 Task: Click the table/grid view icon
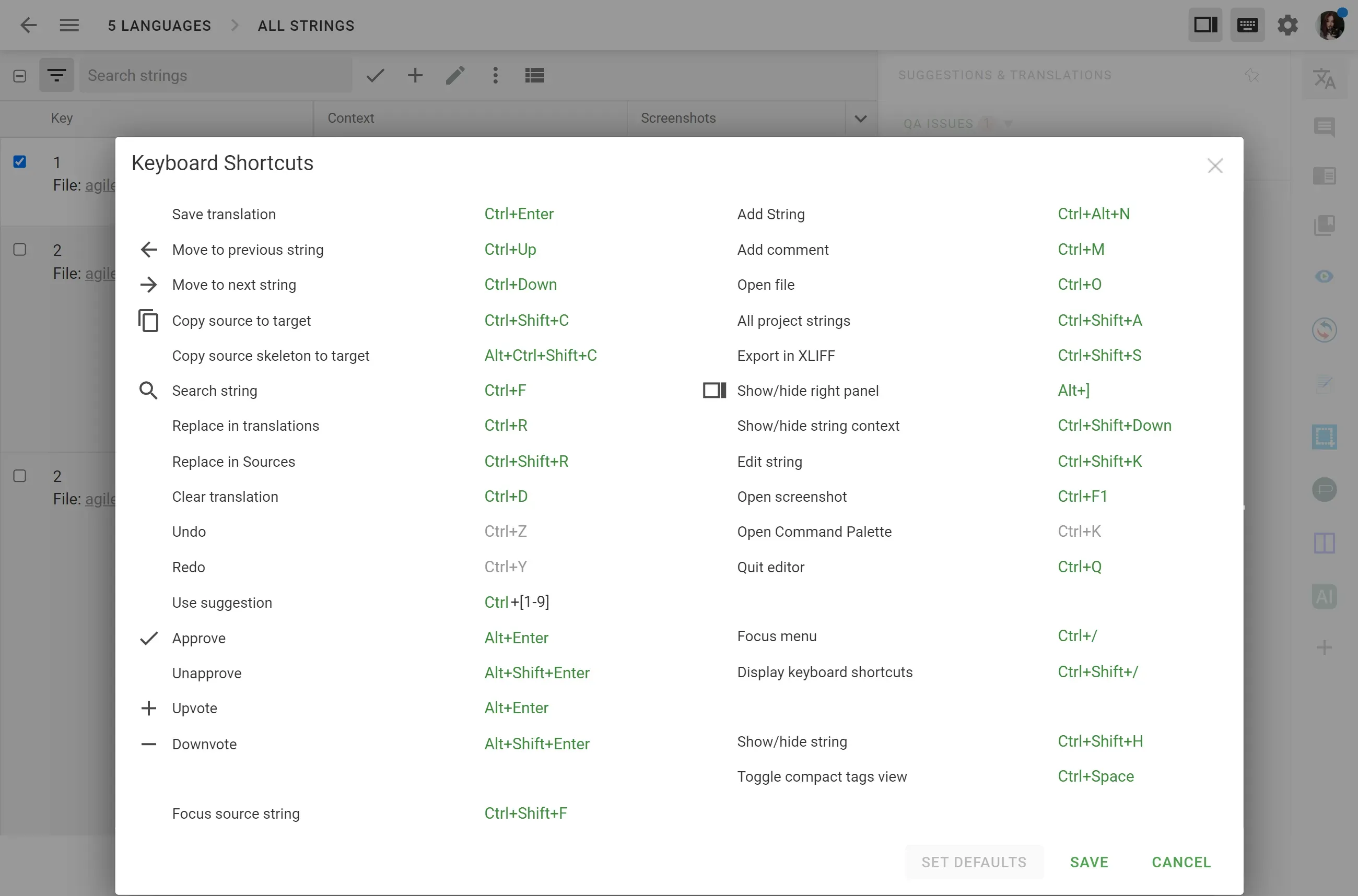534,74
